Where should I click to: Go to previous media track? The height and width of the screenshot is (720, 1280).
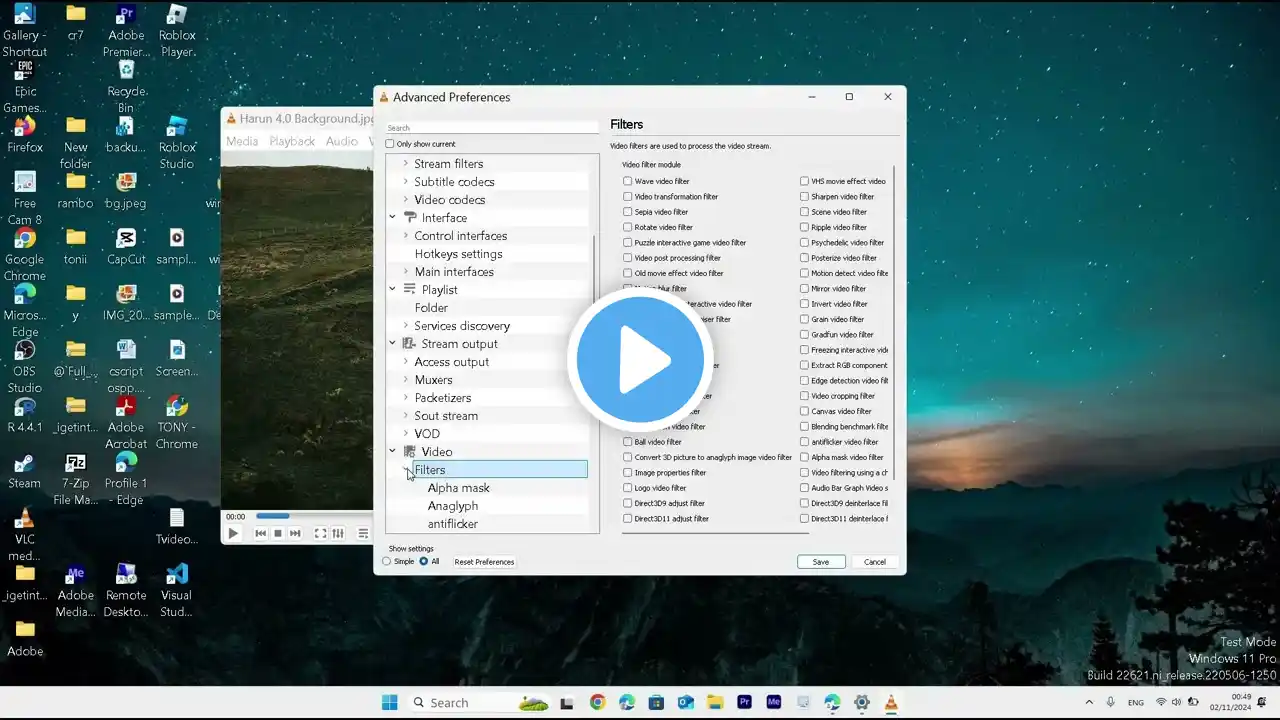(x=261, y=534)
